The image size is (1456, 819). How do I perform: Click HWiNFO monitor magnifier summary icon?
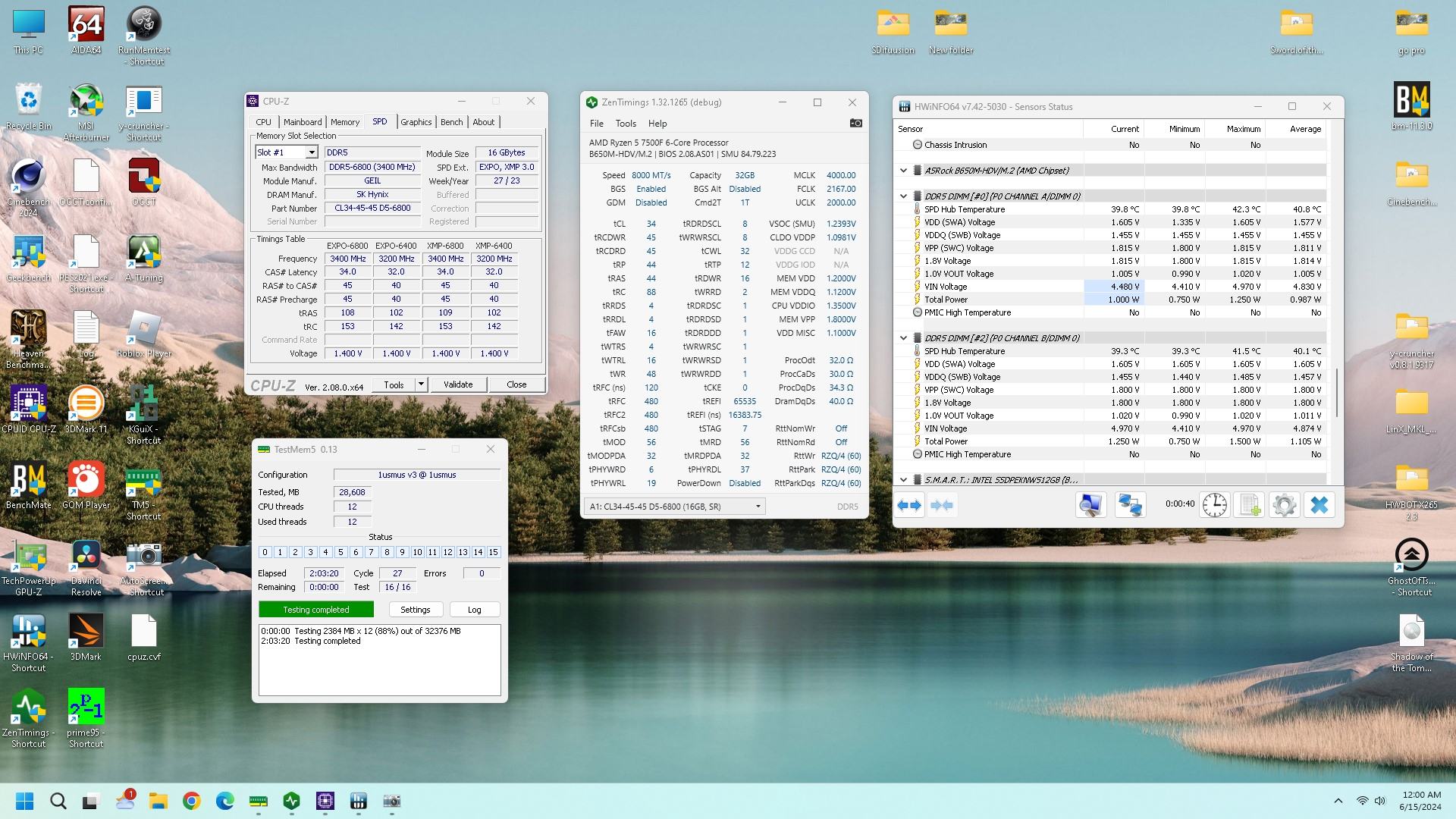[1090, 505]
